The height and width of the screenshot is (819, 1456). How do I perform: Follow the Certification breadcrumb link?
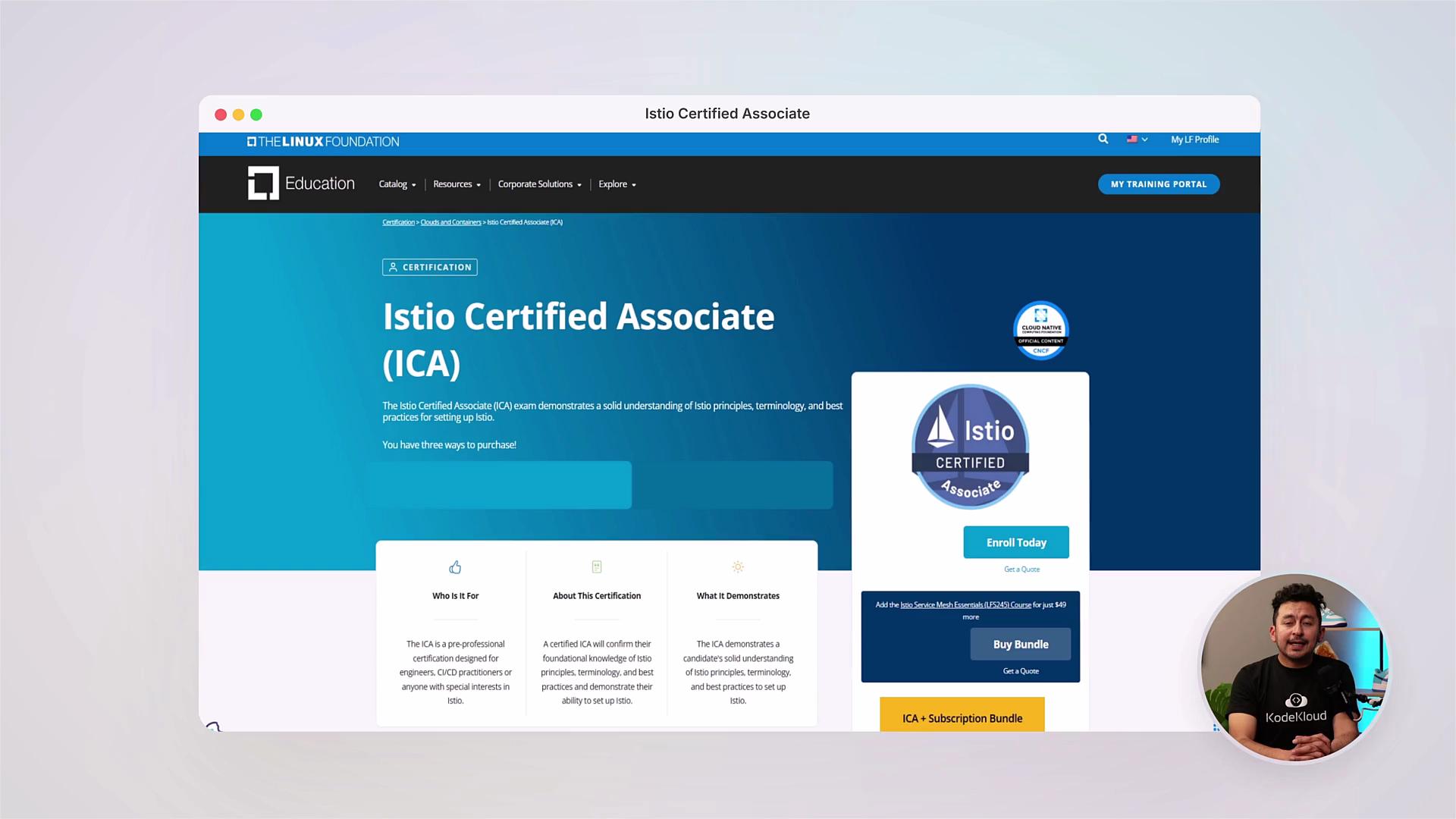click(x=398, y=222)
